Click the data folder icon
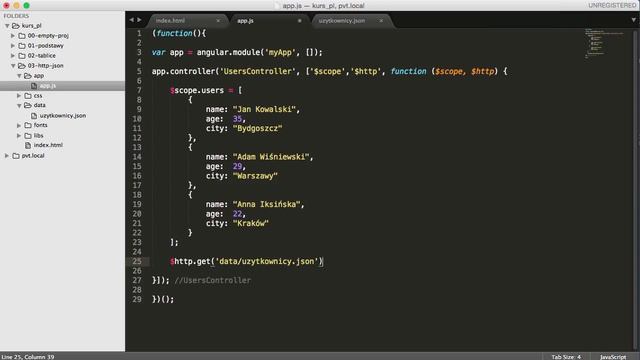This screenshot has height=360, width=640. click(28, 106)
